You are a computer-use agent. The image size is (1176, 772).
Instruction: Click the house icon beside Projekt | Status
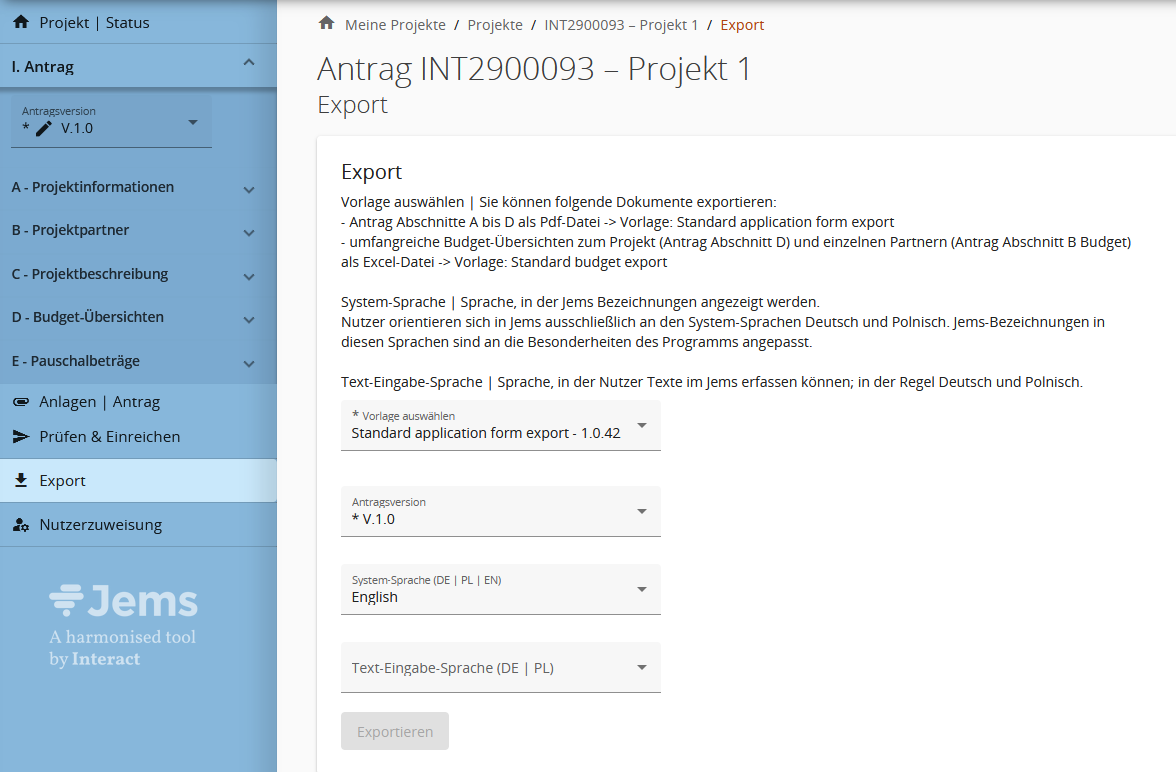tap(20, 22)
